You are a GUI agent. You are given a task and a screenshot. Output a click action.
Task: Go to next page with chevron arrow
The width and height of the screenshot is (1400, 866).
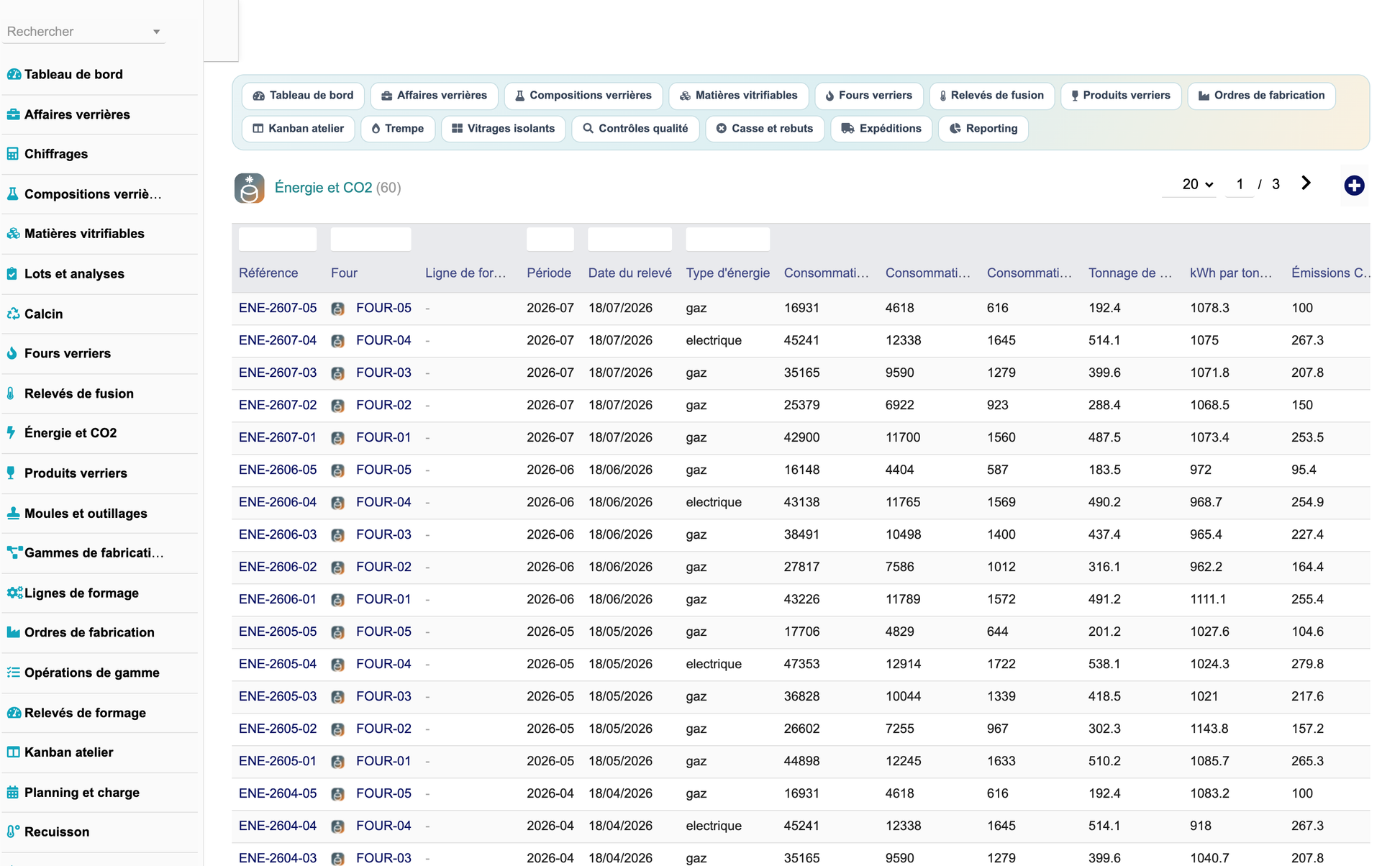pyautogui.click(x=1306, y=183)
